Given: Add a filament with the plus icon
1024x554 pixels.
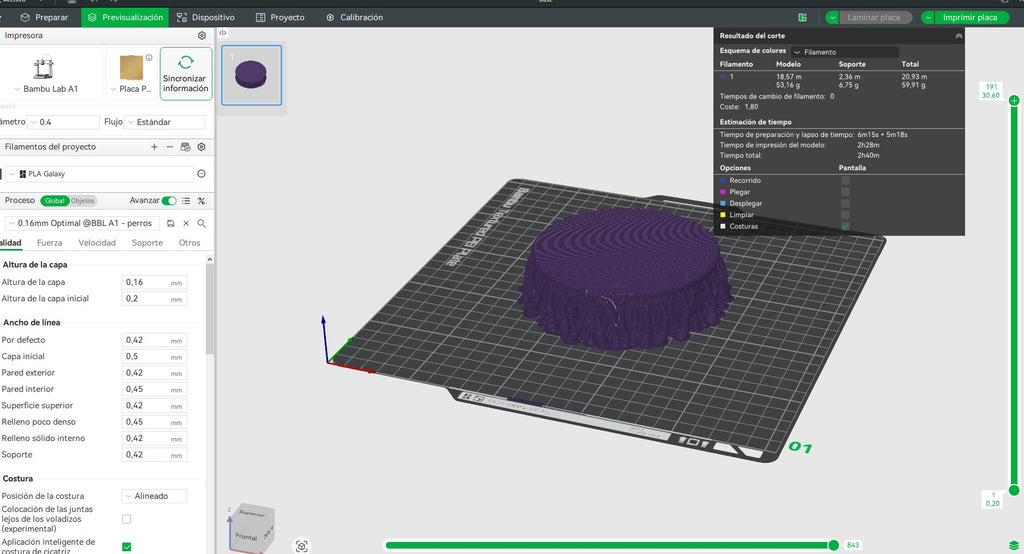Looking at the screenshot, I should [154, 147].
